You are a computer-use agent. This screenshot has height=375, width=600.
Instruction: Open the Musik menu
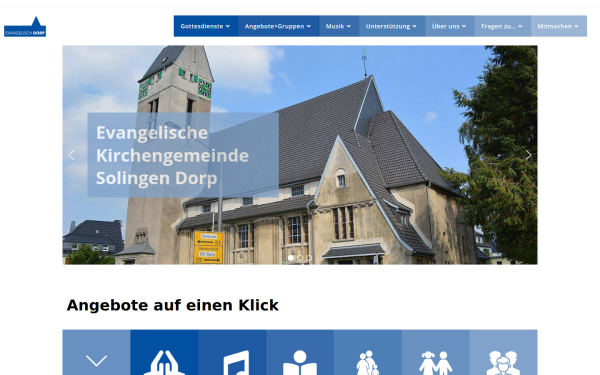tap(339, 26)
